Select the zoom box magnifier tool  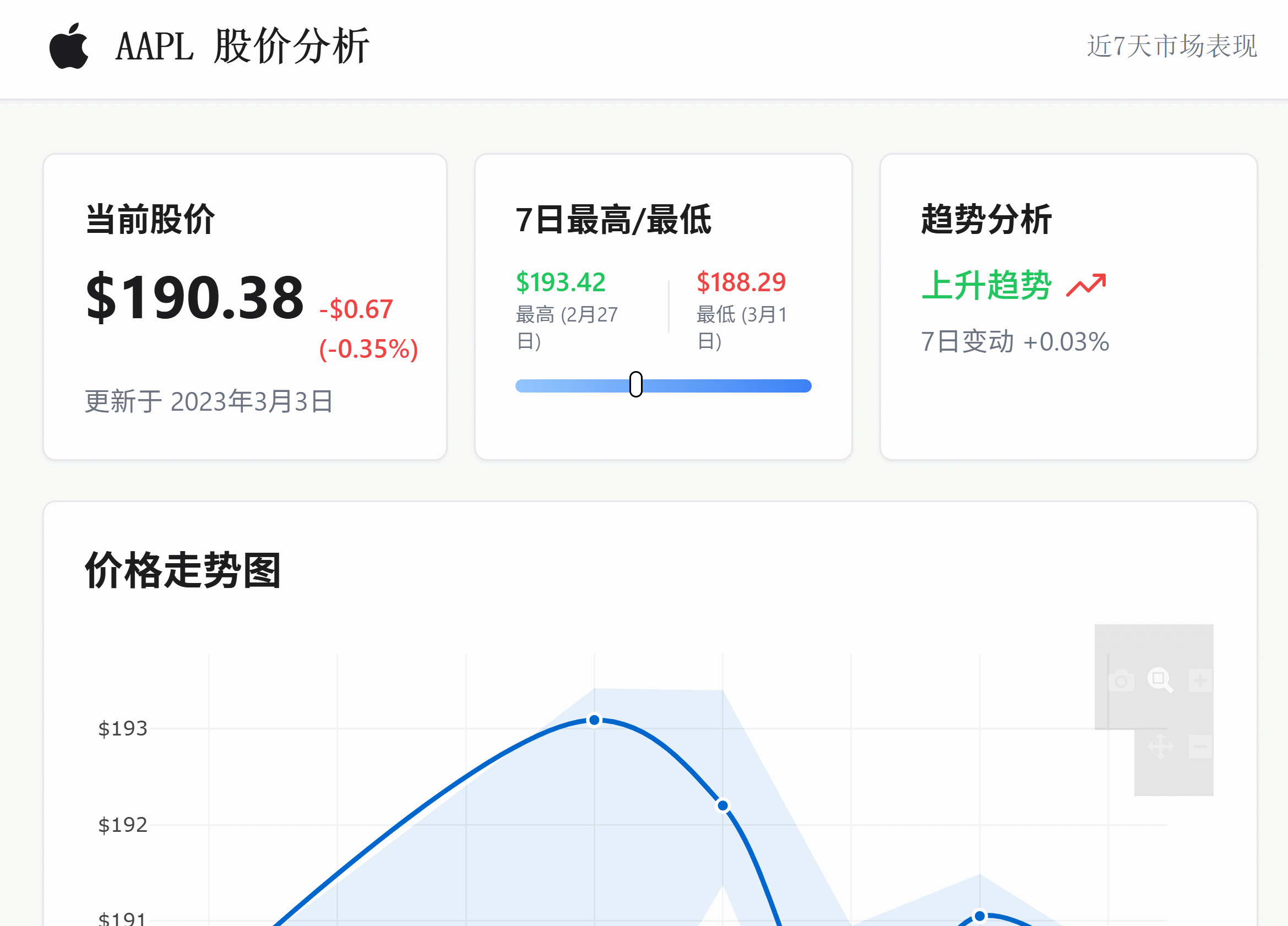tap(1160, 680)
